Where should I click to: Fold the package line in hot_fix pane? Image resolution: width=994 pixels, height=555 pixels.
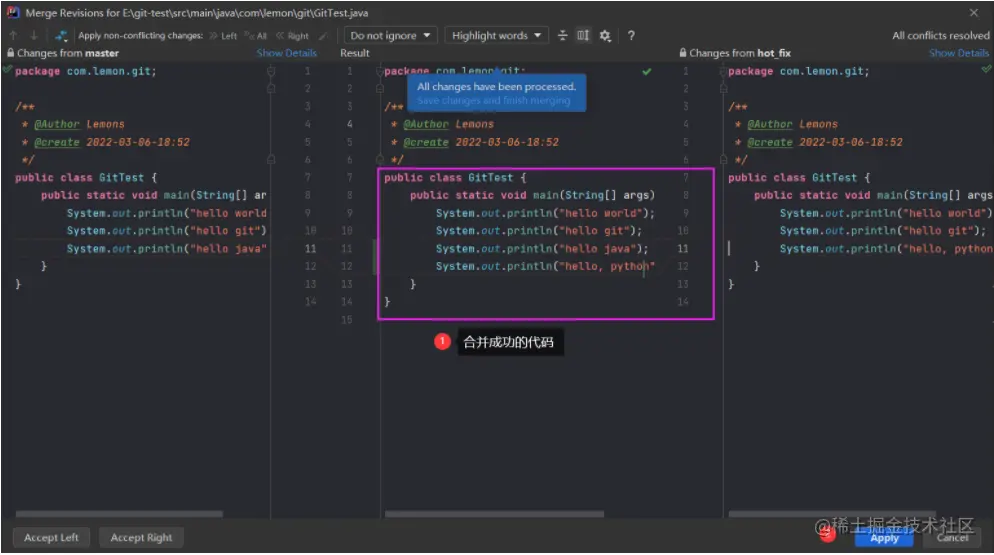[x=723, y=71]
